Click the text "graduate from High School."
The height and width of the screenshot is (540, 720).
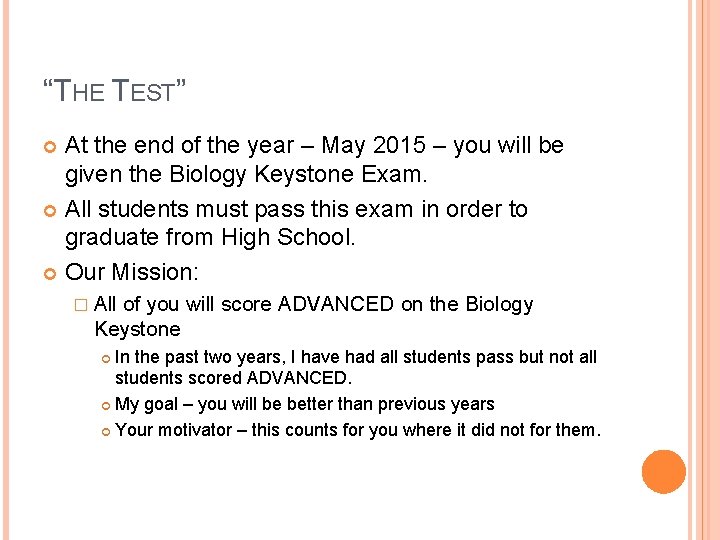[210, 238]
